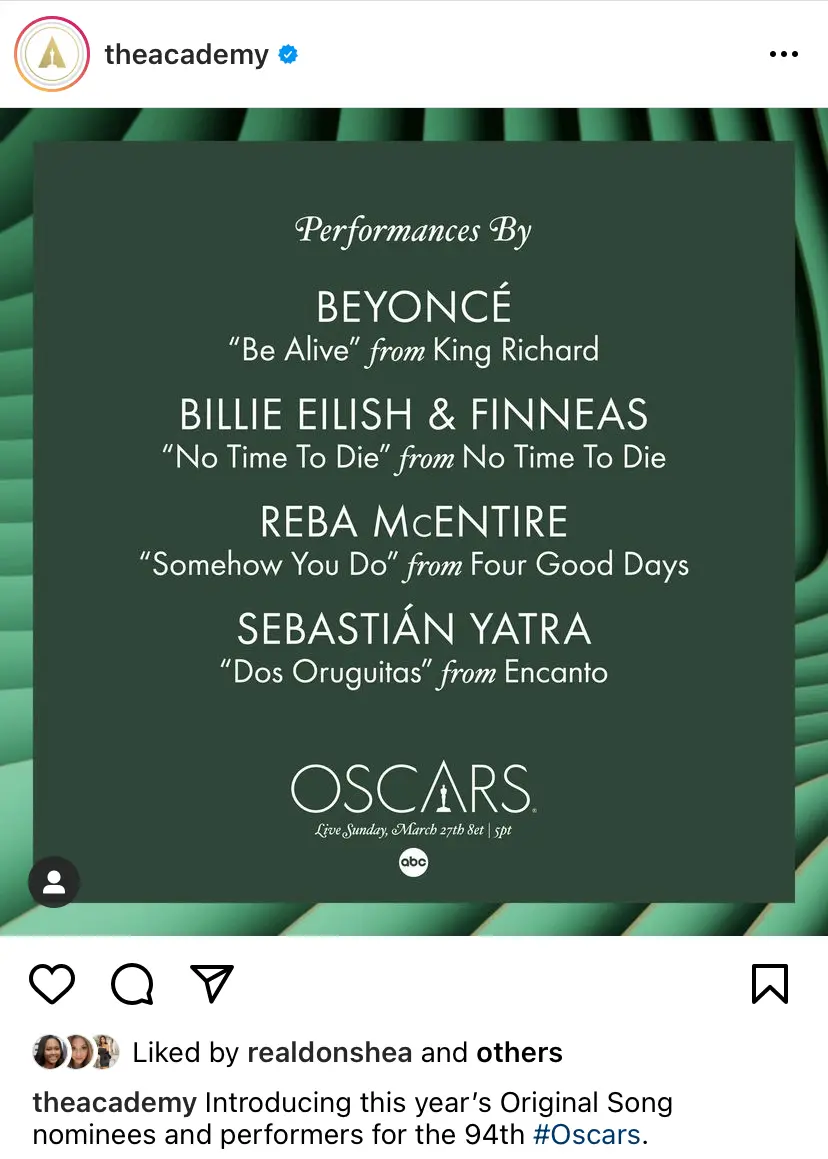Tap the heart icon to like post
Image resolution: width=828 pixels, height=1159 pixels.
pos(52,984)
